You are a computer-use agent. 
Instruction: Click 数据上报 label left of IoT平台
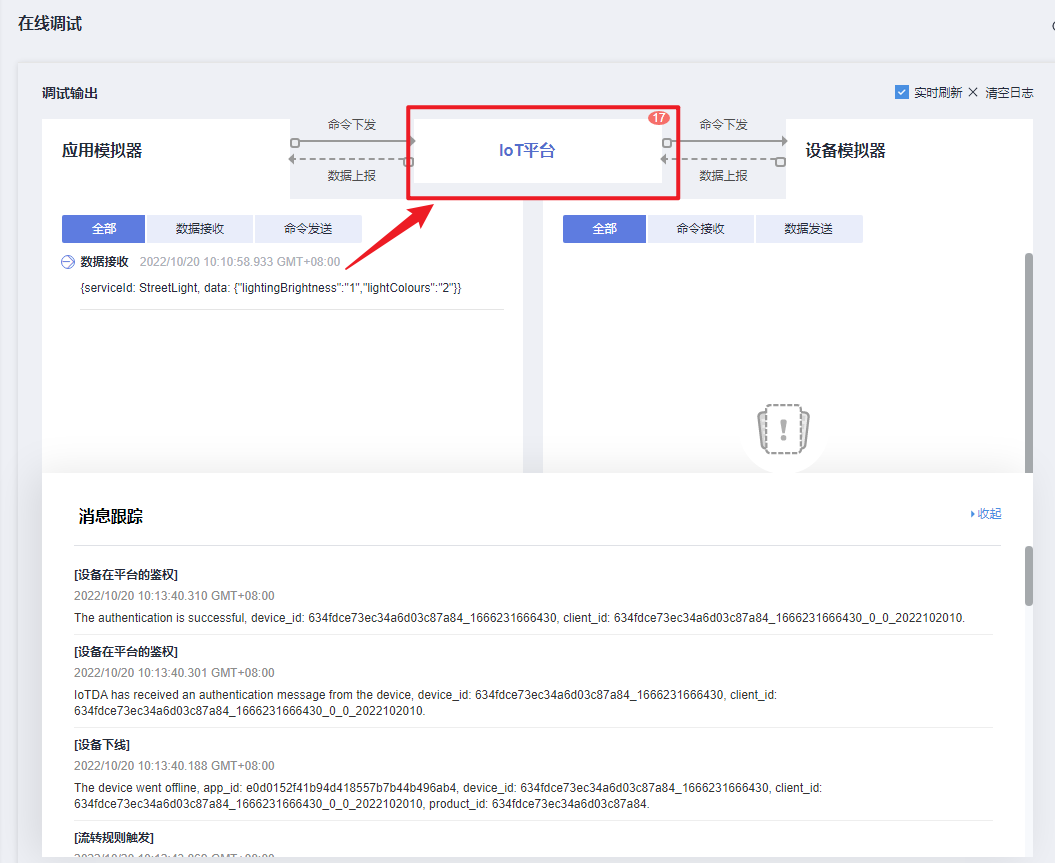click(352, 176)
